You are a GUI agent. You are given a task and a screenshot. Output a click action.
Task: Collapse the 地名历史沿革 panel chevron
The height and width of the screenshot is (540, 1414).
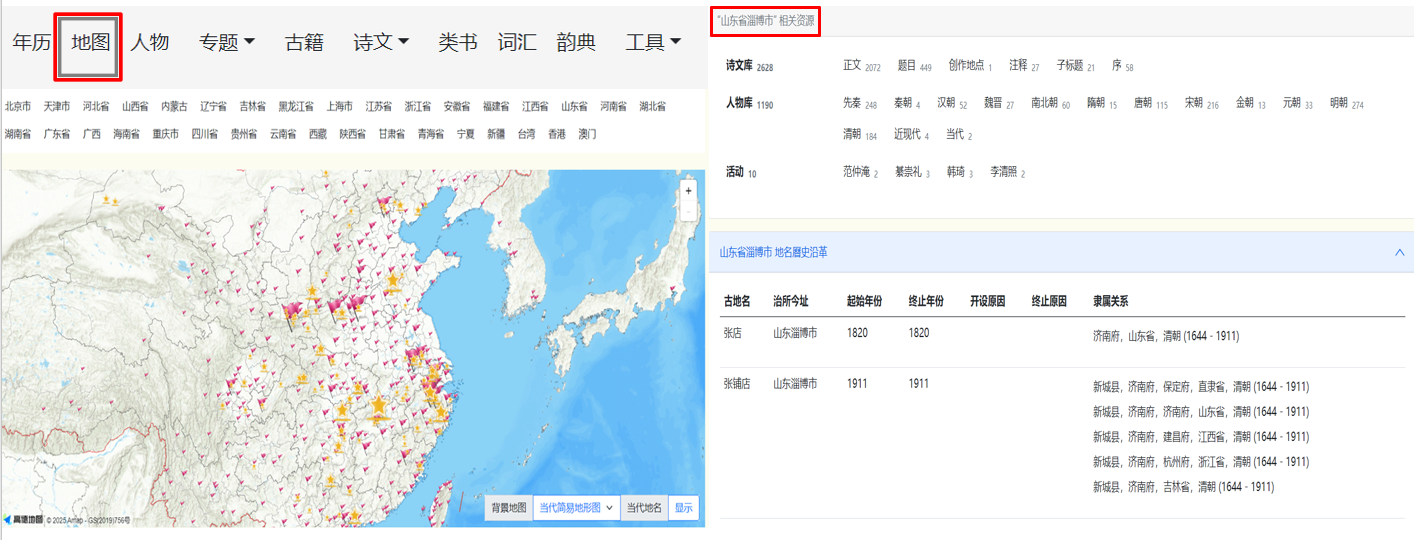pyautogui.click(x=1399, y=252)
